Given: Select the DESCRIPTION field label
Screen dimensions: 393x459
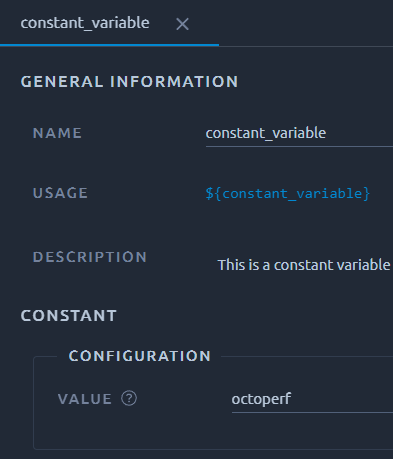Looking at the screenshot, I should (x=90, y=257).
